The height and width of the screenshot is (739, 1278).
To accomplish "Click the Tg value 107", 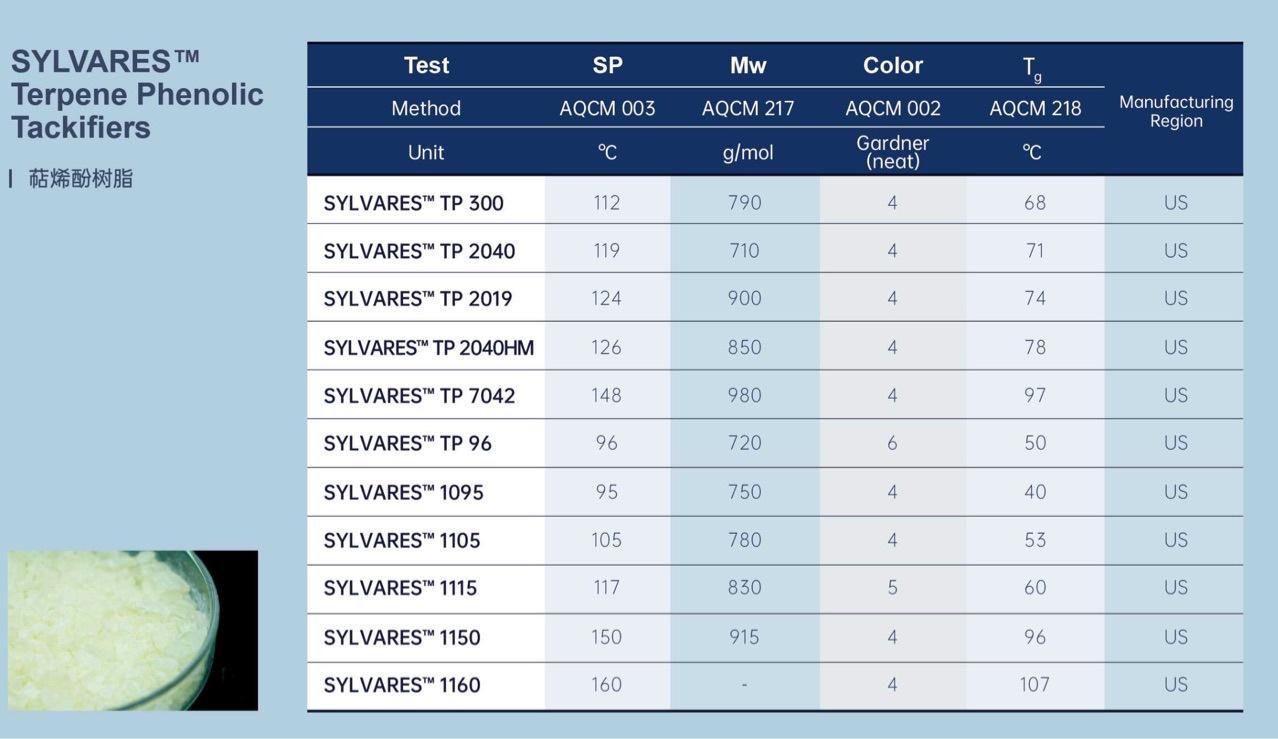I will 1034,685.
